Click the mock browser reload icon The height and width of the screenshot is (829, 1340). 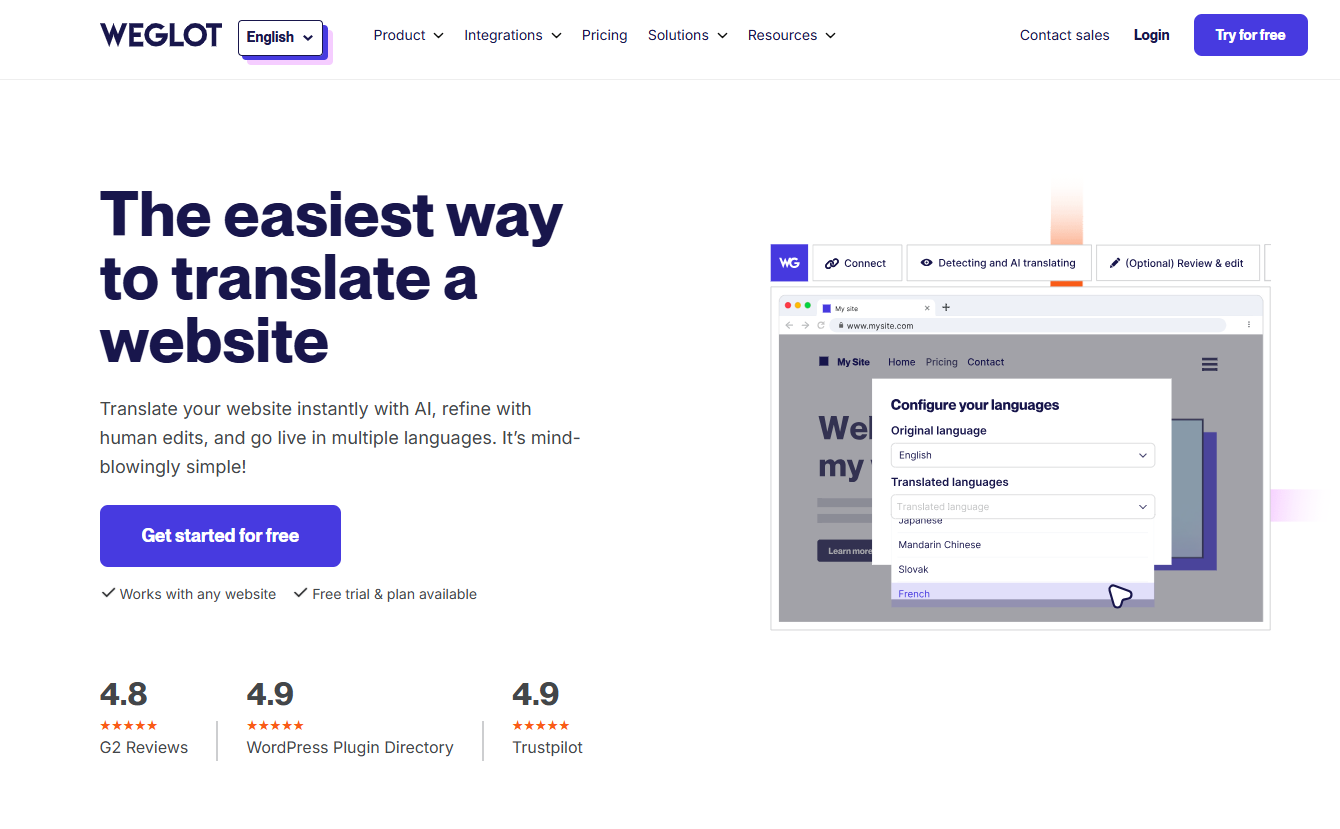pos(821,325)
